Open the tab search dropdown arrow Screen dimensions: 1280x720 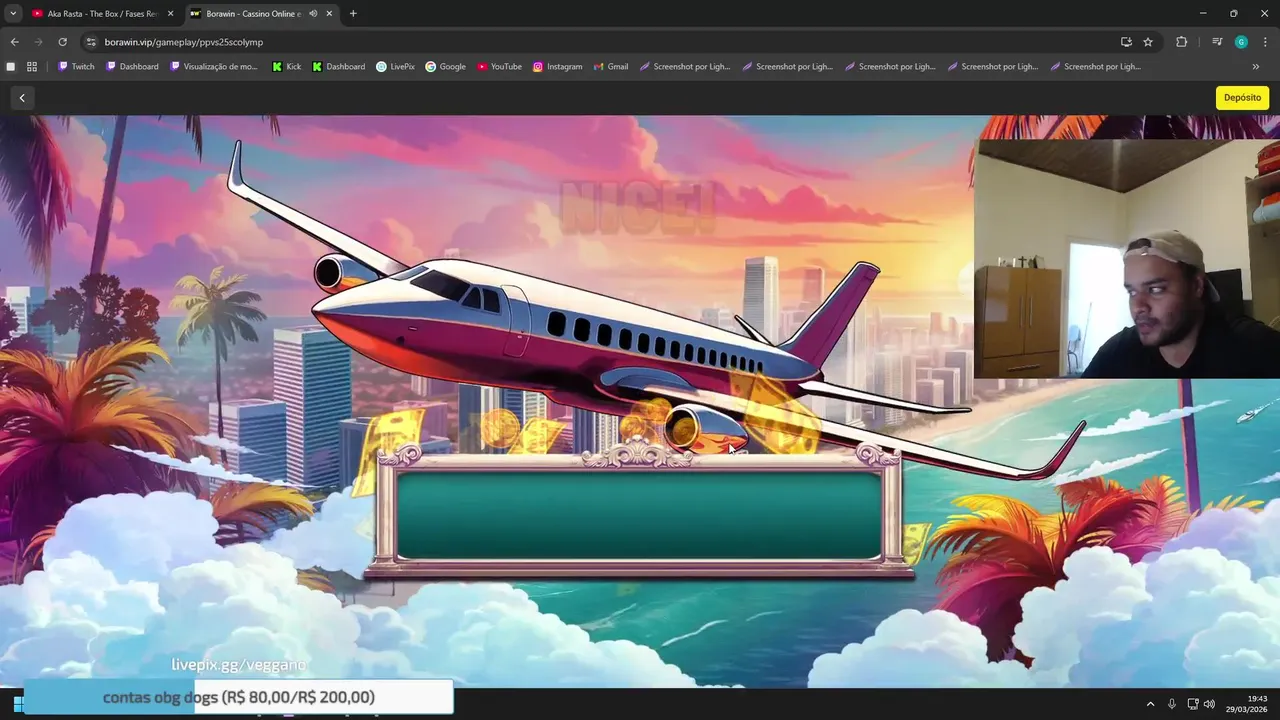(13, 13)
